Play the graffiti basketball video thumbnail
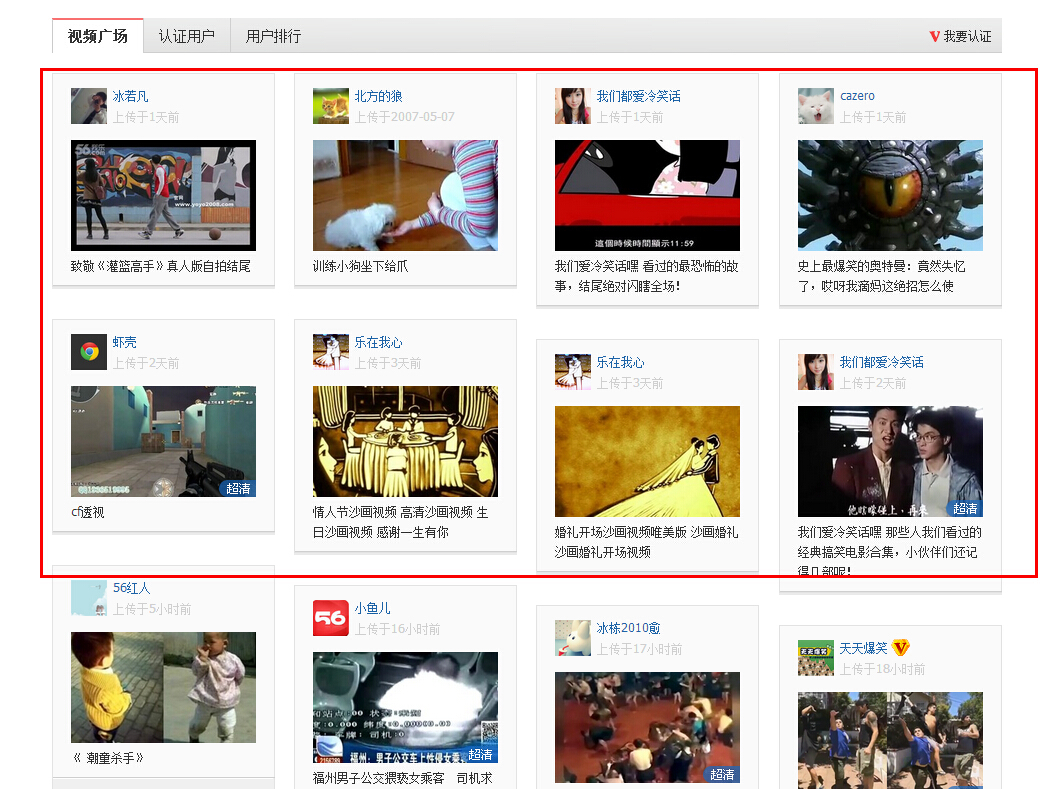Screen dimensions: 1060x789 click(x=163, y=195)
